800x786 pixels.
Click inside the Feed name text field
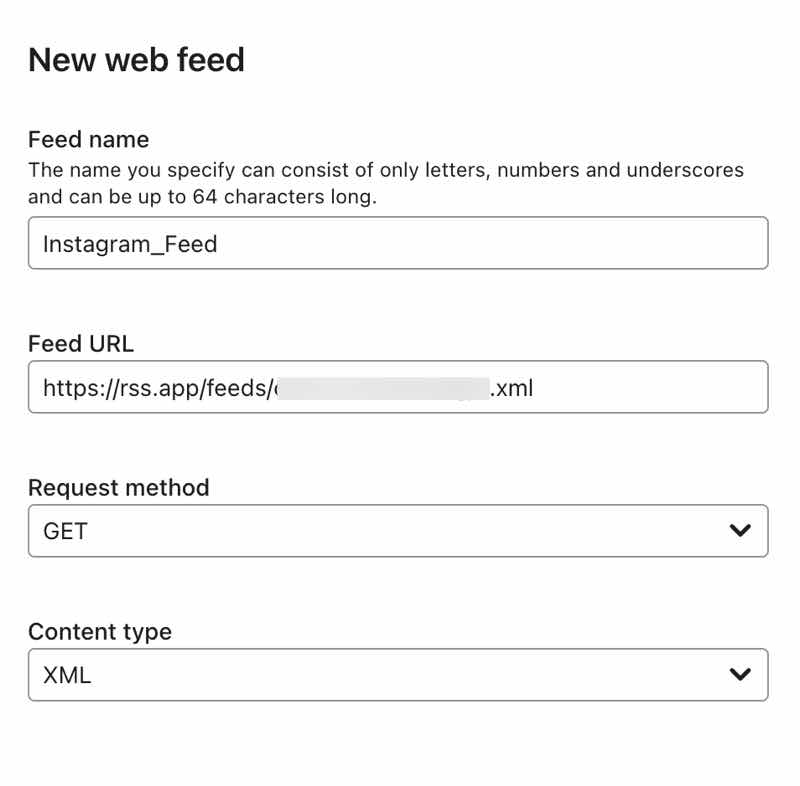click(400, 243)
